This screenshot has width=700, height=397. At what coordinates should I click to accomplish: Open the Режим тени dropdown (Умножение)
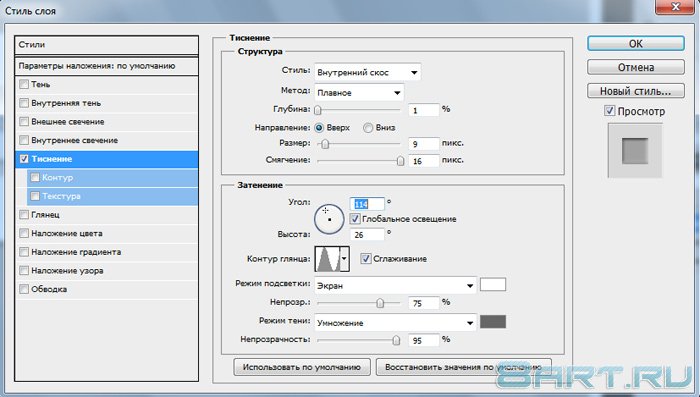(x=396, y=323)
